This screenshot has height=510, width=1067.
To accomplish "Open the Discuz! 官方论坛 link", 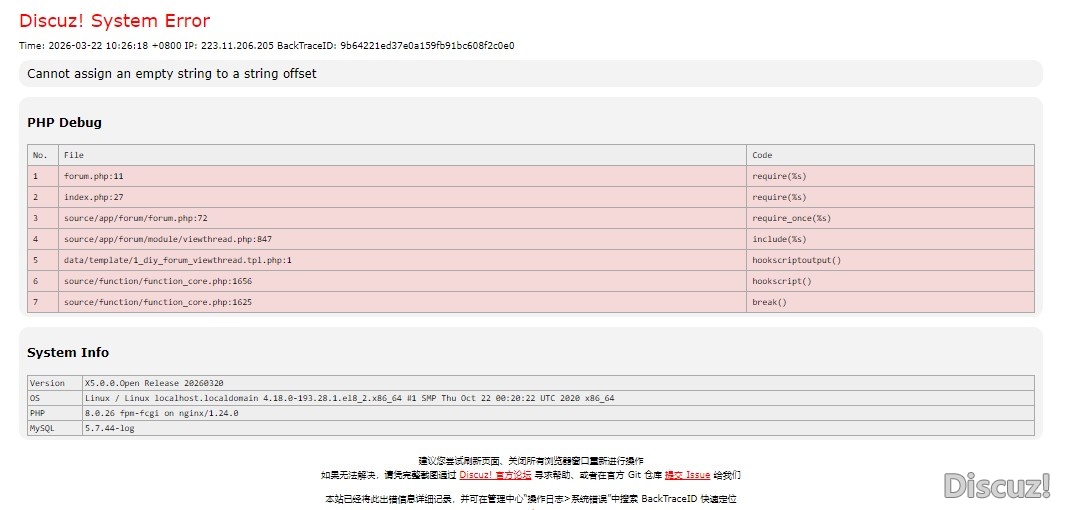I will 493,475.
